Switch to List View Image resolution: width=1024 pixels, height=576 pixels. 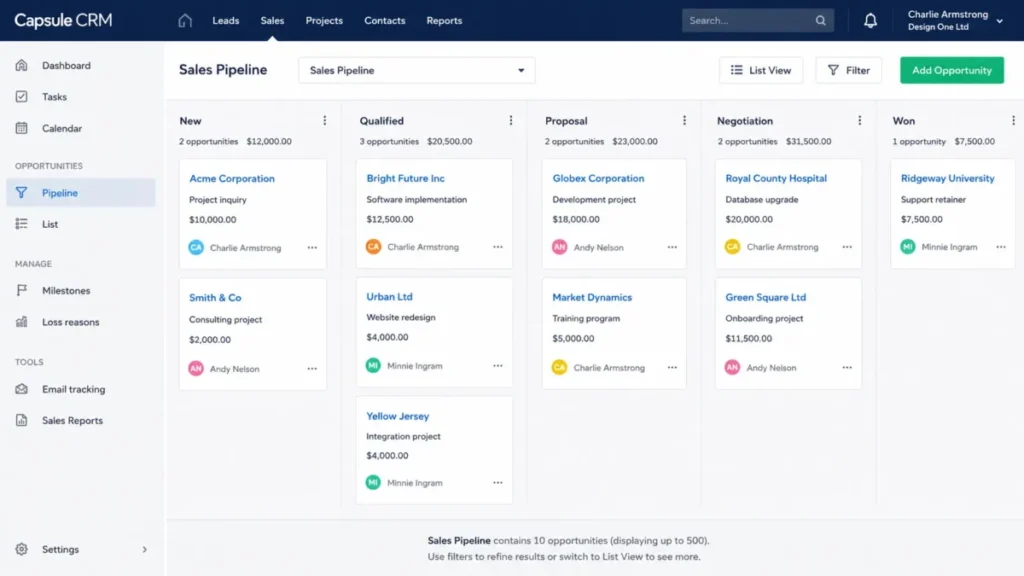pos(761,71)
